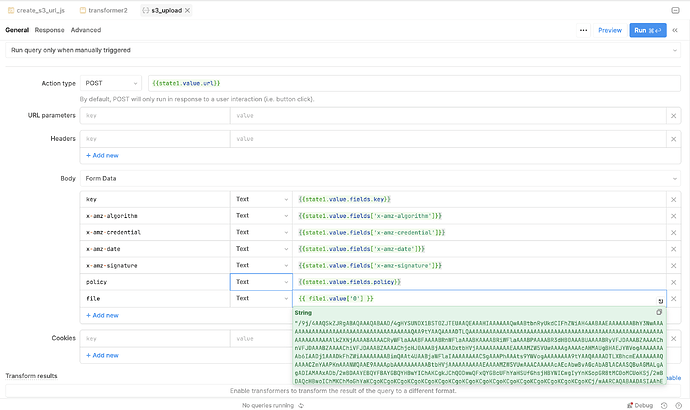Open the type dropdown for file row

(261, 298)
